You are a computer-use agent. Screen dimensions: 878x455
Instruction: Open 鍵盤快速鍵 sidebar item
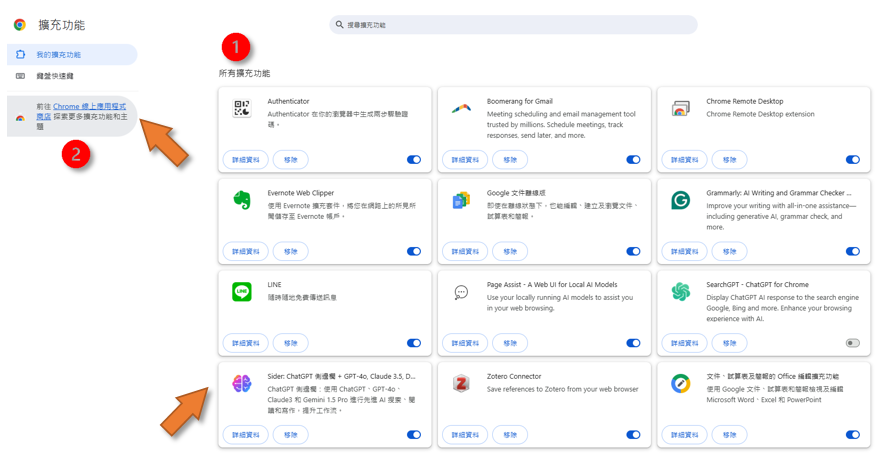tap(72, 76)
